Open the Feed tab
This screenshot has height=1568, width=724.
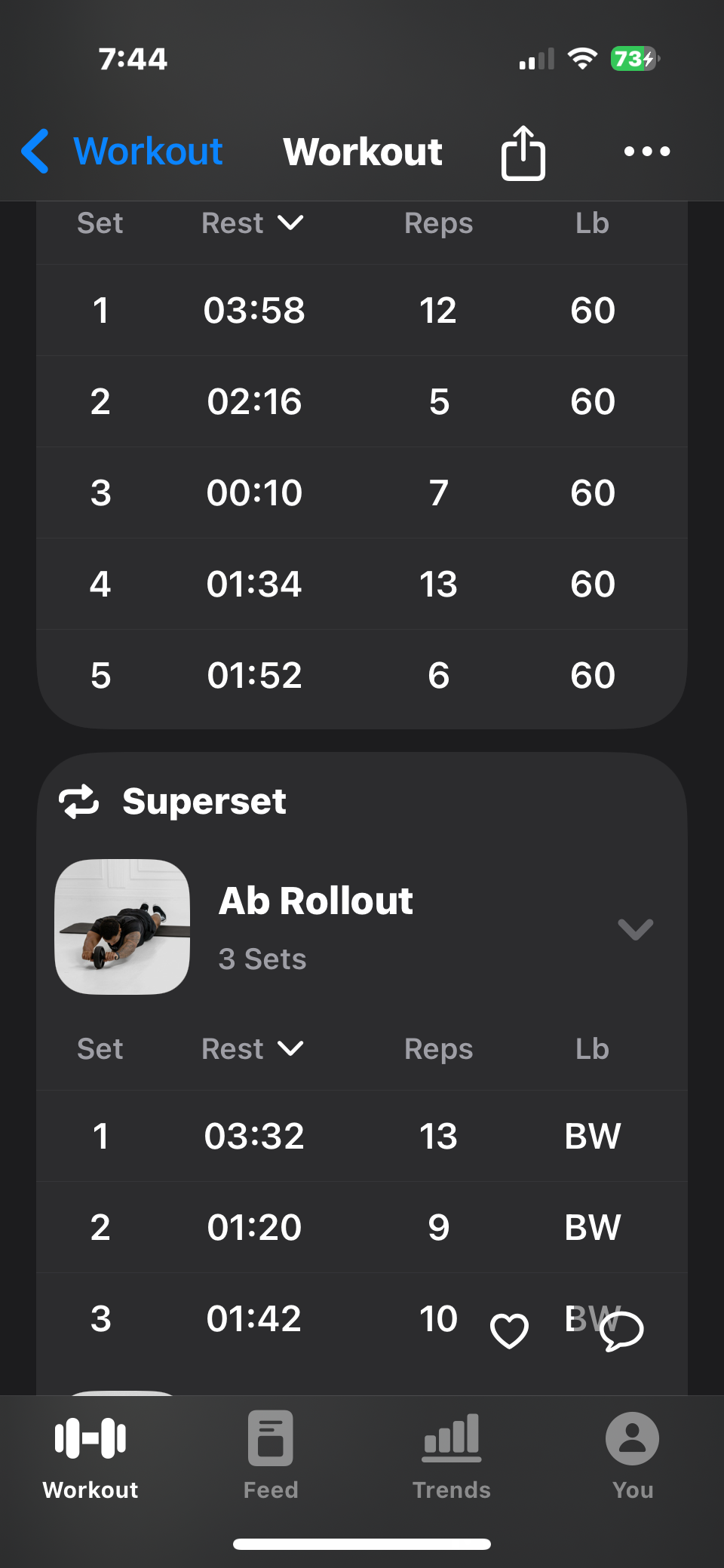271,1453
